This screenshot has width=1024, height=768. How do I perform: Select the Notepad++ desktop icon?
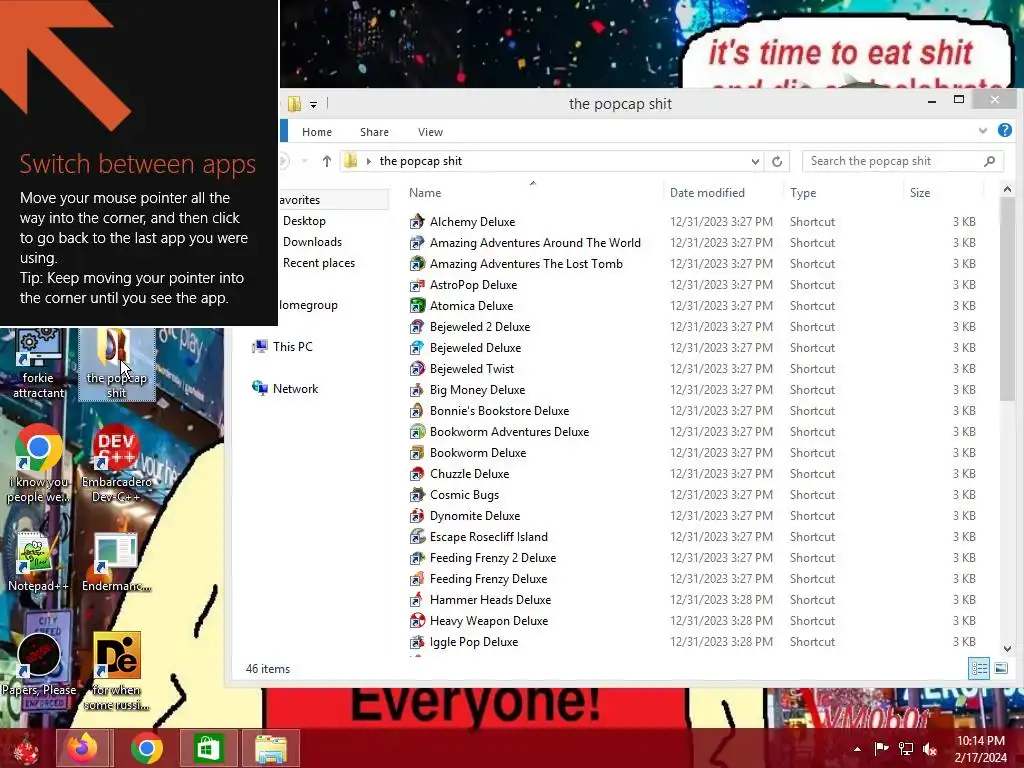click(38, 560)
